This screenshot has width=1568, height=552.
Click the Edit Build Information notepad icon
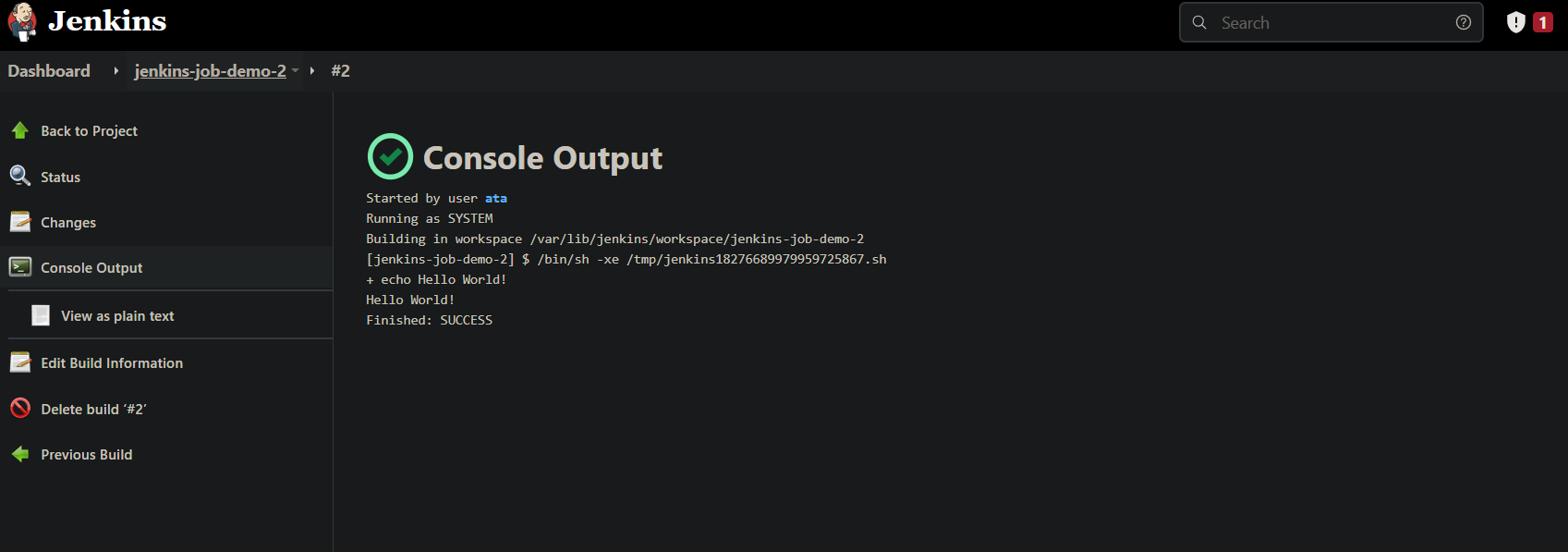[20, 362]
